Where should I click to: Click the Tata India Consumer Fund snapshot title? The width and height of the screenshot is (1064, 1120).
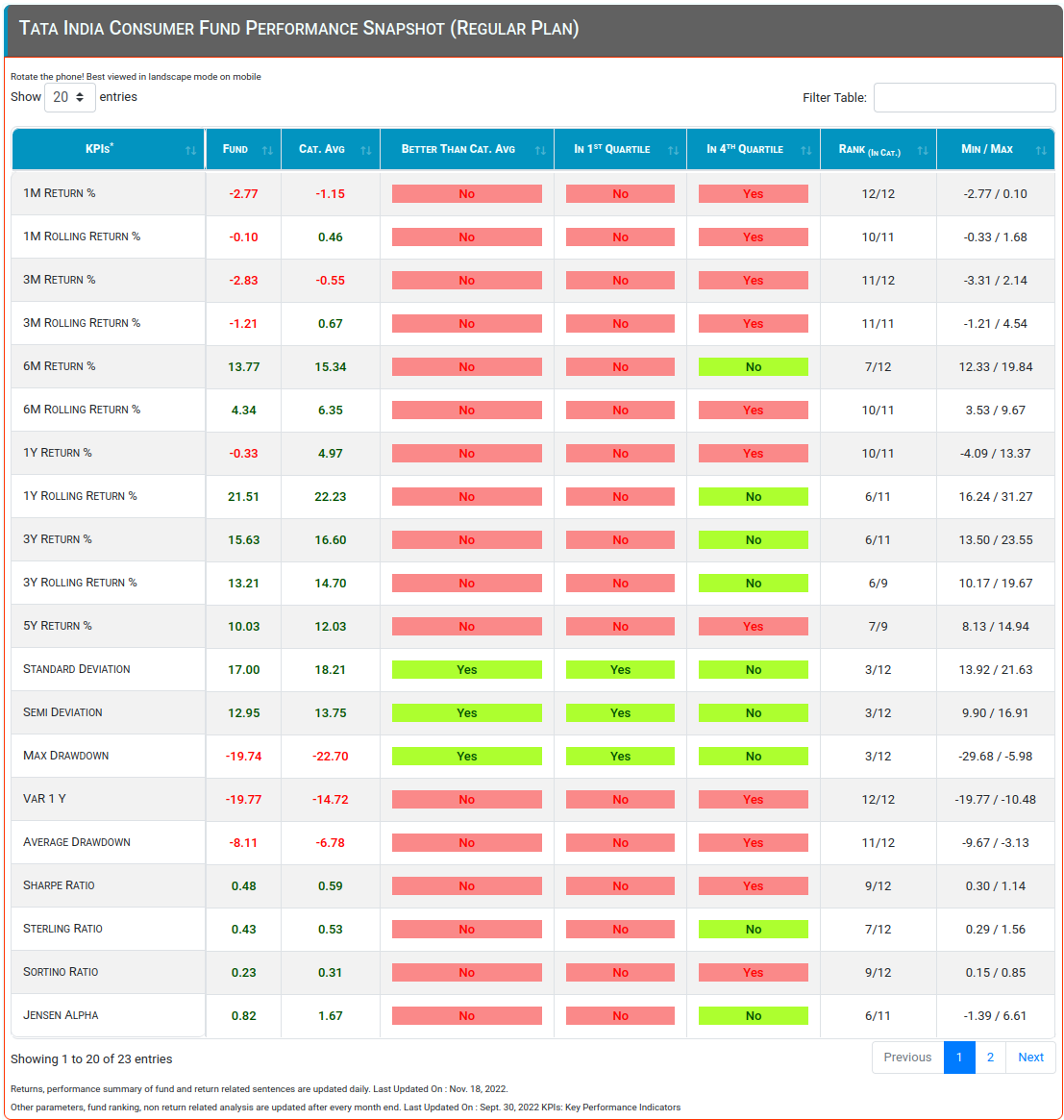299,29
